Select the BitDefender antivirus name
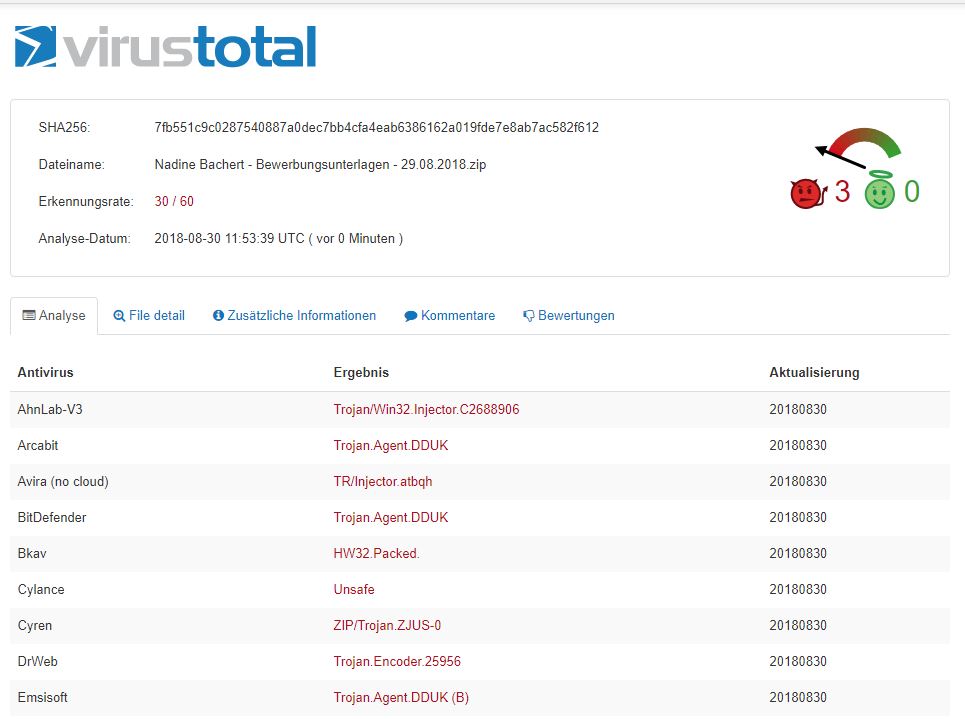 pos(52,517)
